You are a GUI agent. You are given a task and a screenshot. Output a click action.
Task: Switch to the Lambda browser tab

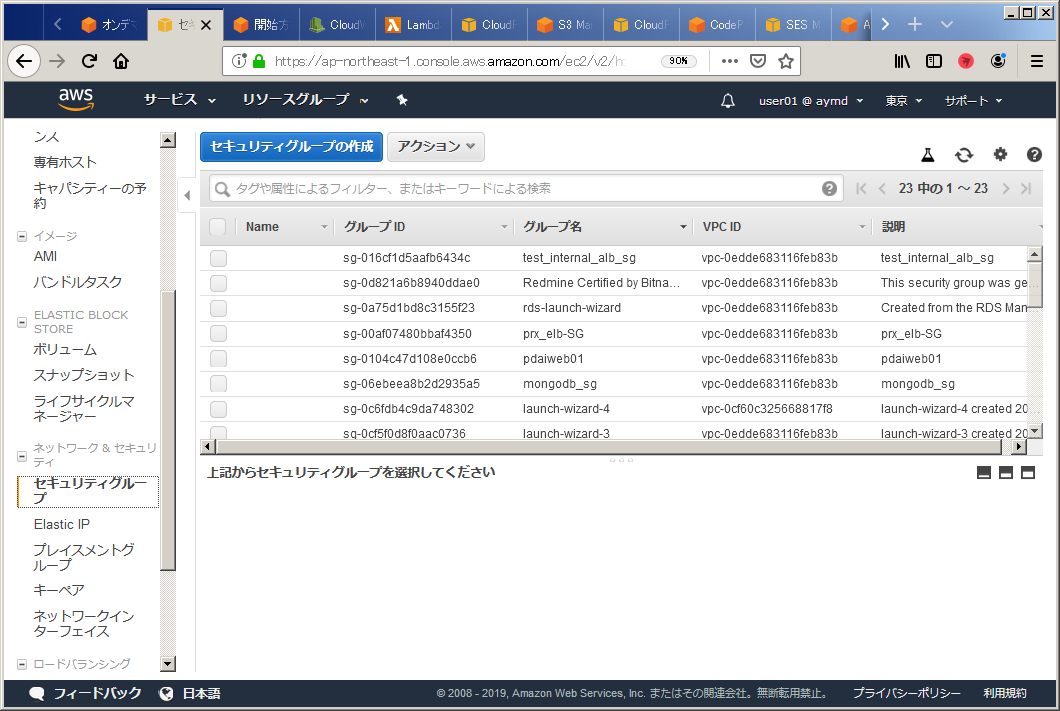tap(412, 24)
